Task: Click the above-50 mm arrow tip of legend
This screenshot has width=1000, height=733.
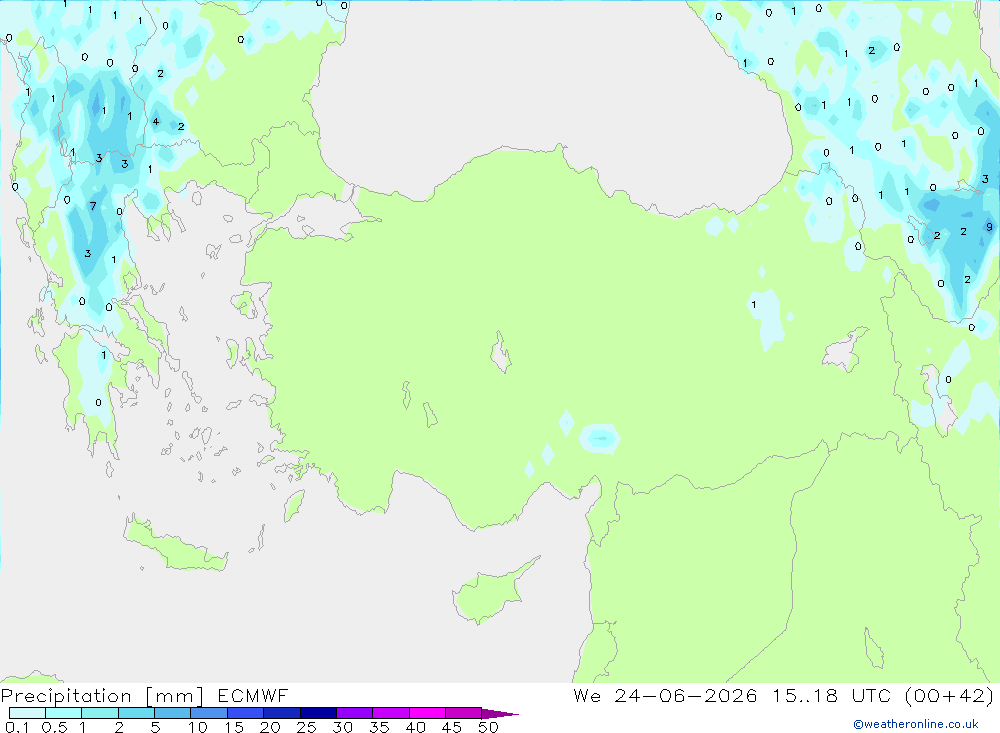Action: (499, 713)
